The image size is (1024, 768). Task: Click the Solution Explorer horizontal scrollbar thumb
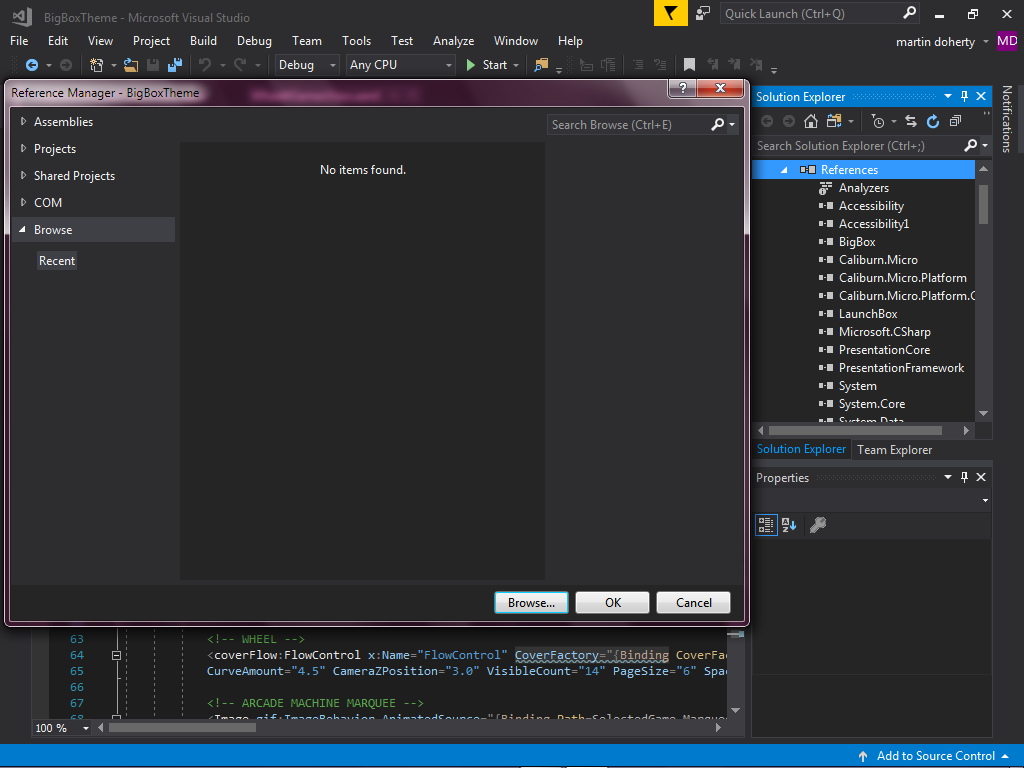pyautogui.click(x=855, y=430)
